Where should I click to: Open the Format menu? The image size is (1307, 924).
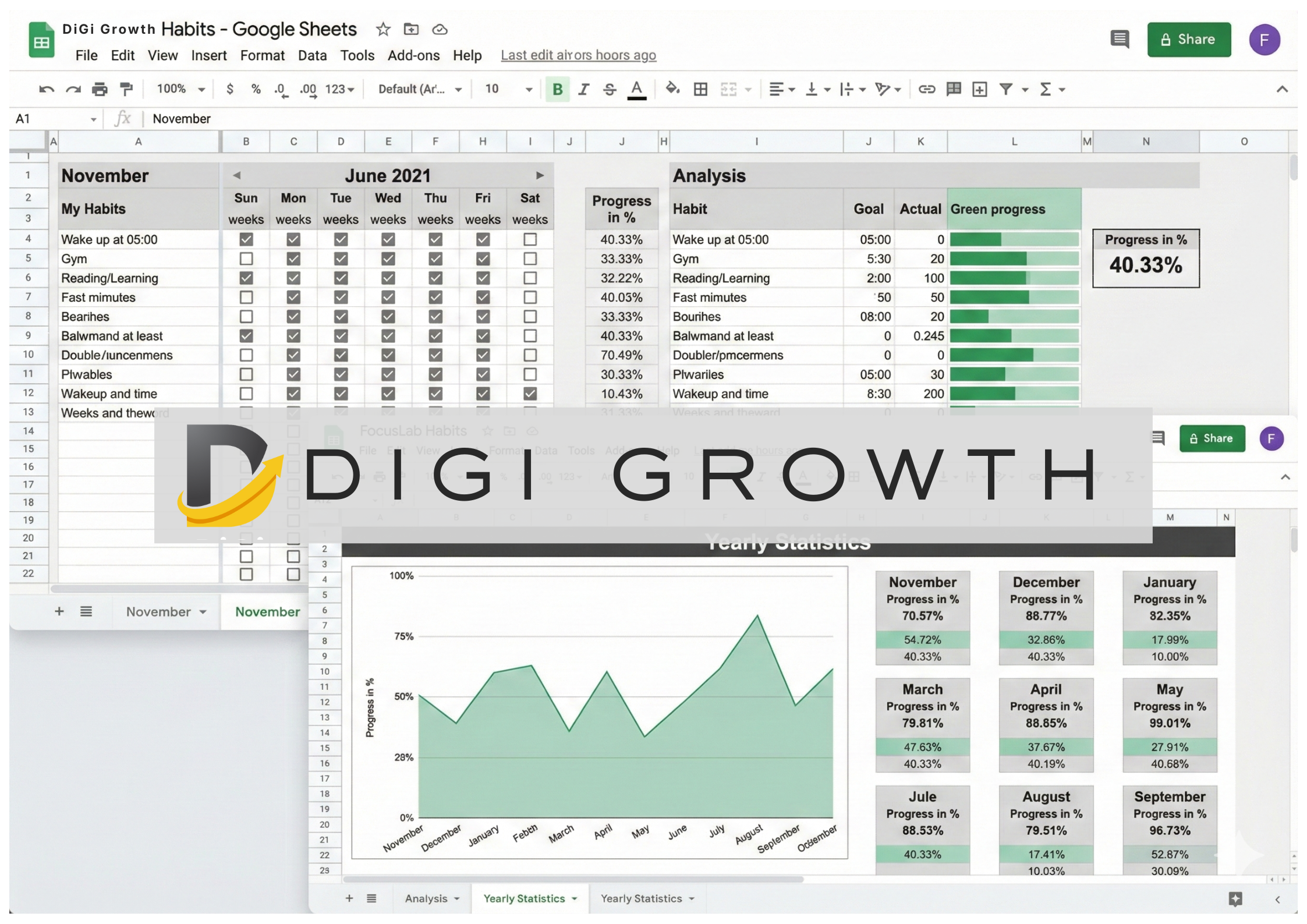point(262,55)
